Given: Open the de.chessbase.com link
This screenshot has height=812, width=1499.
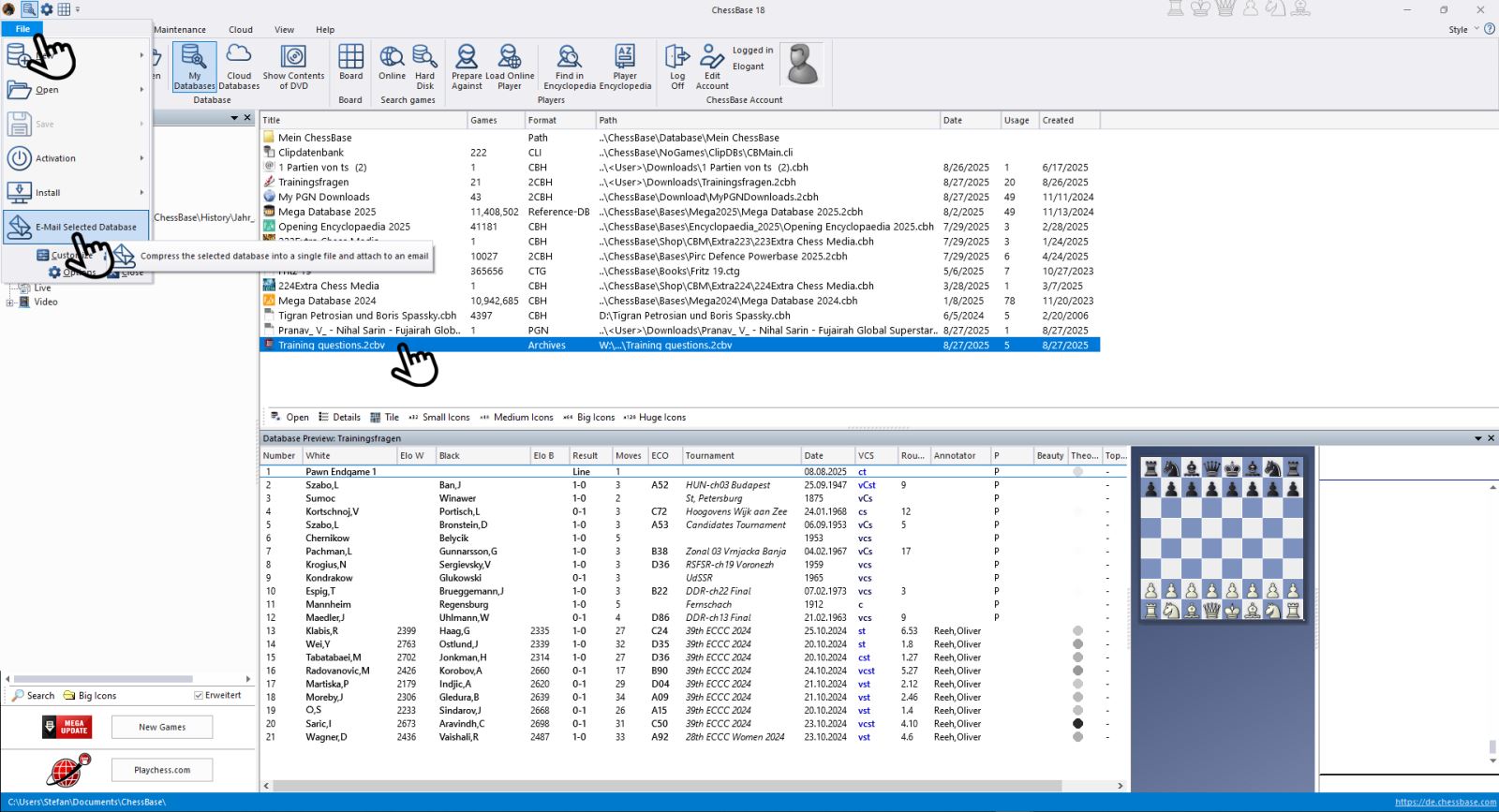Looking at the screenshot, I should pyautogui.click(x=1445, y=803).
